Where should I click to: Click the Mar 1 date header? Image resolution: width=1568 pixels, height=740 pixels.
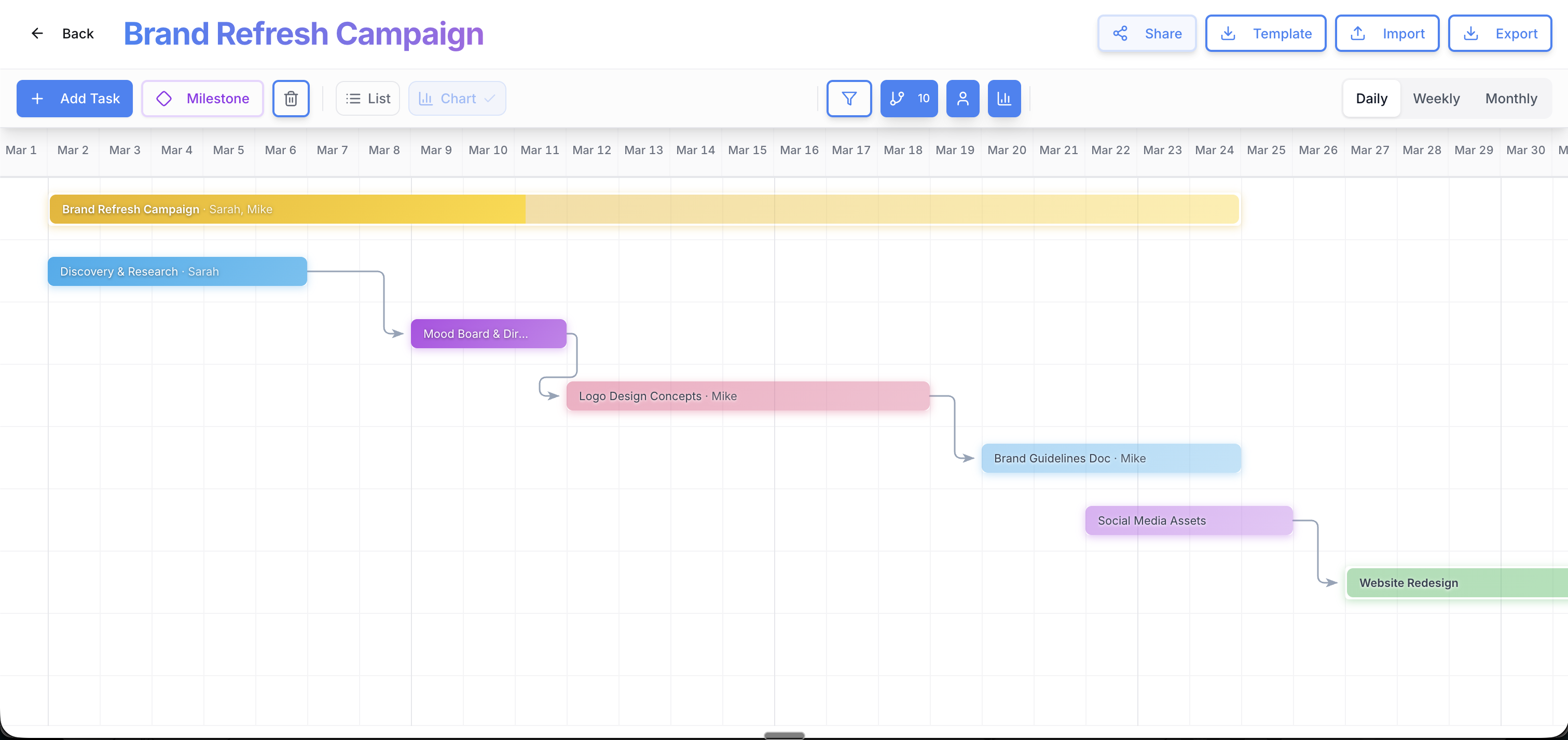(21, 150)
